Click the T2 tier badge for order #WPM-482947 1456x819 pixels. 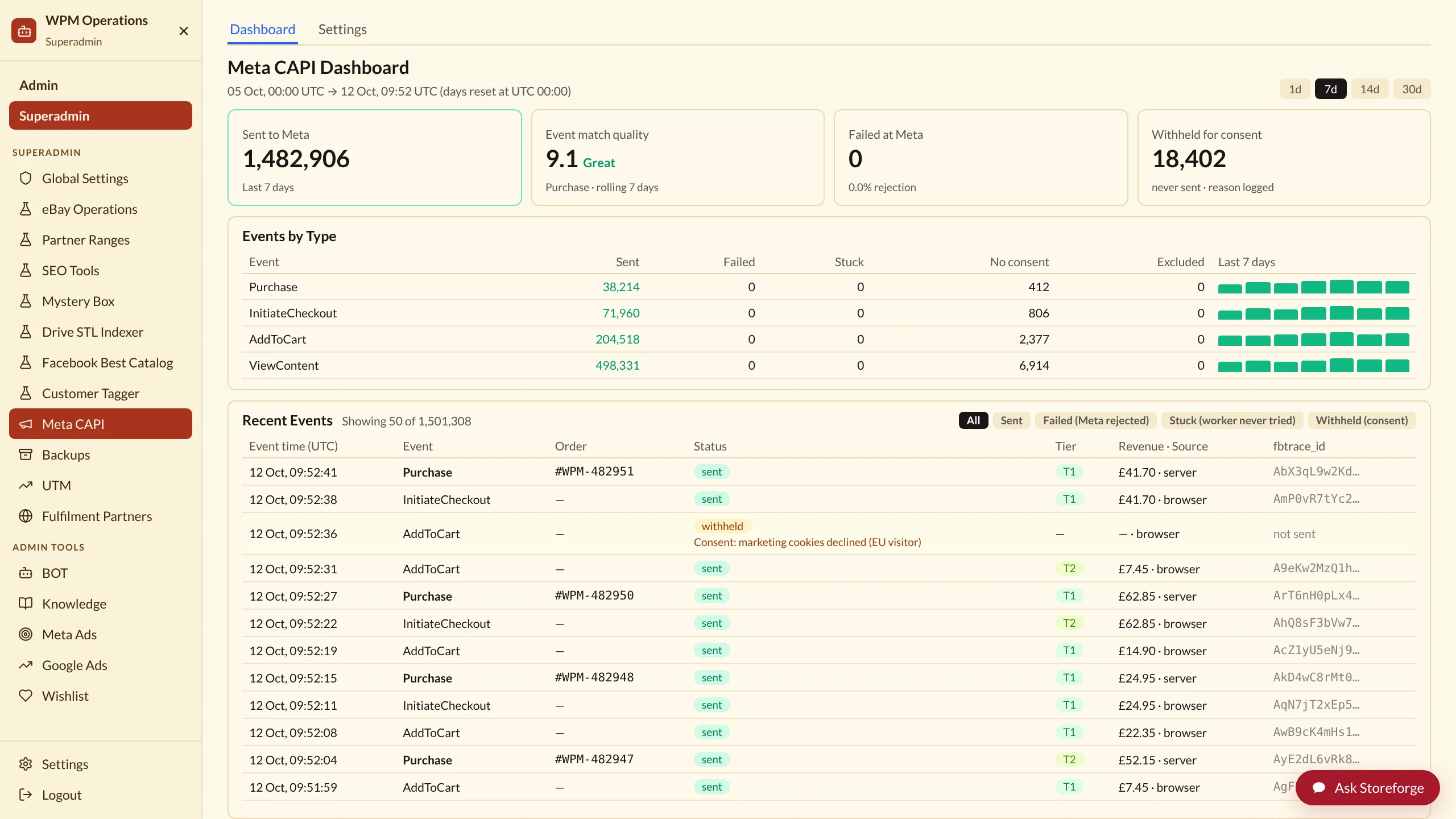(x=1069, y=759)
